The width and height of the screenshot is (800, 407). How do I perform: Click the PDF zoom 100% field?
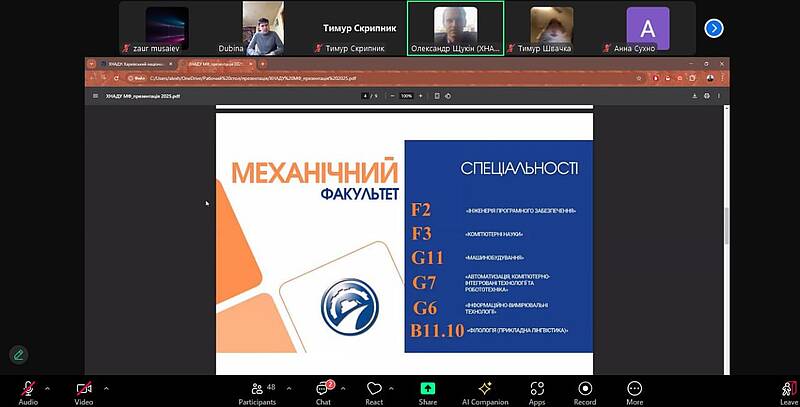tap(406, 96)
